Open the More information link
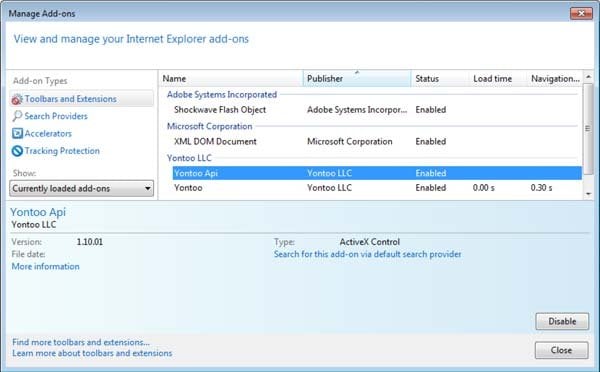Viewport: 600px width, 372px height. tap(46, 266)
